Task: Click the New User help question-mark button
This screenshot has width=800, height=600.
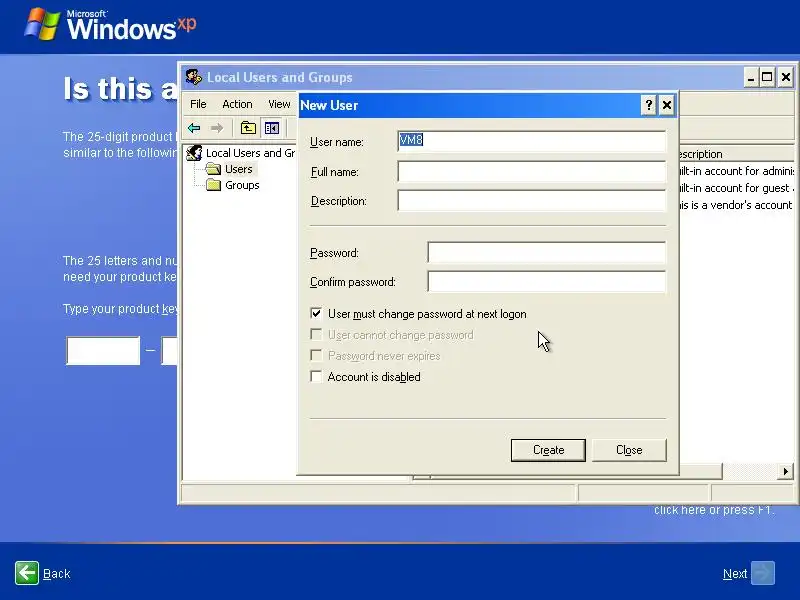Action: click(648, 105)
